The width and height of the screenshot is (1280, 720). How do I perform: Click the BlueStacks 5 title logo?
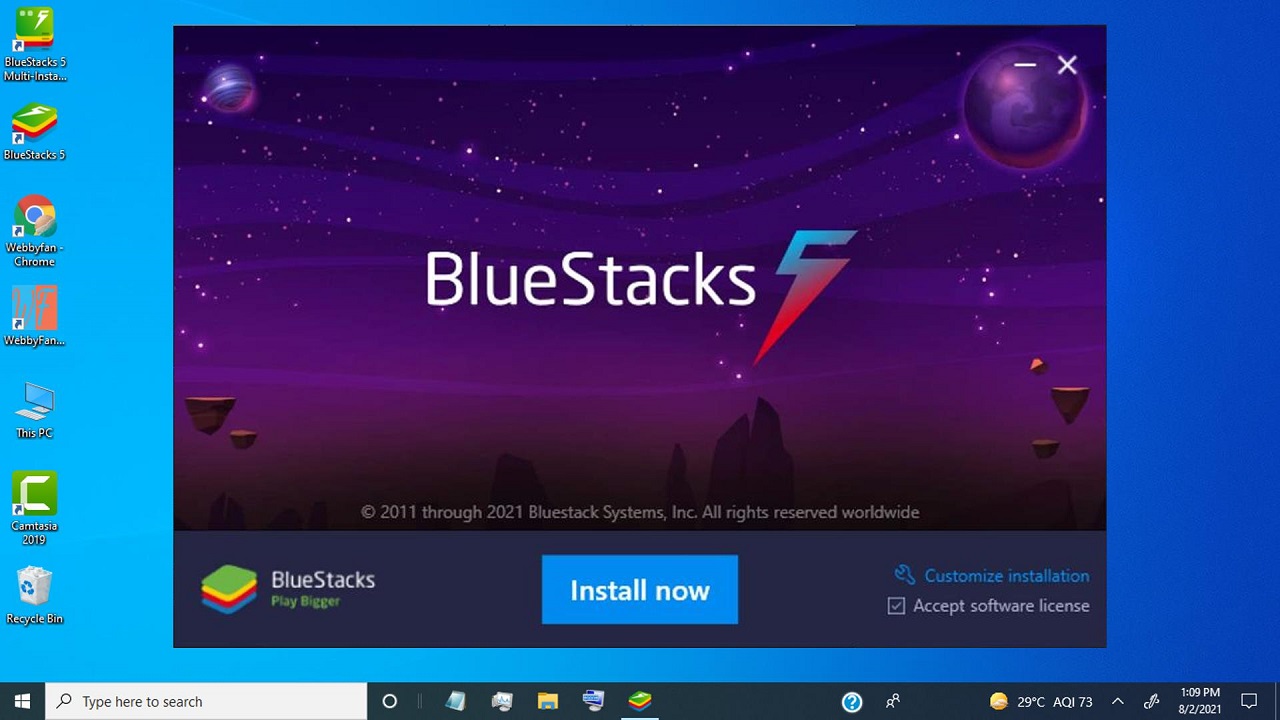click(x=641, y=297)
